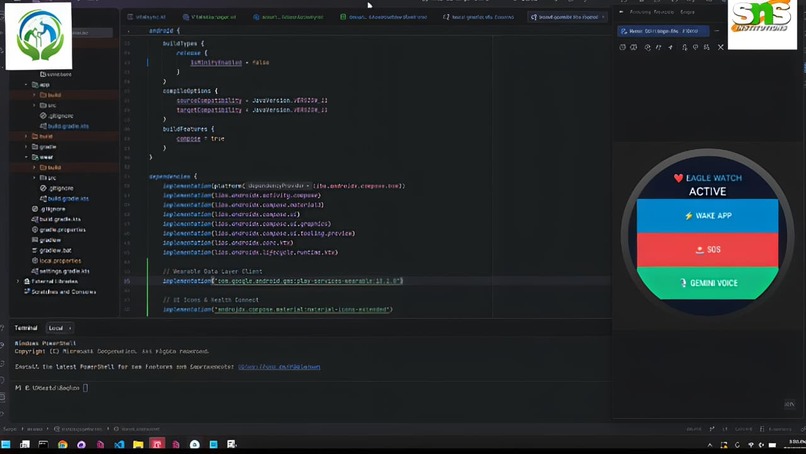Viewport: 806px width, 454px height.
Task: Open Chrome from the taskbar
Action: coord(63,444)
